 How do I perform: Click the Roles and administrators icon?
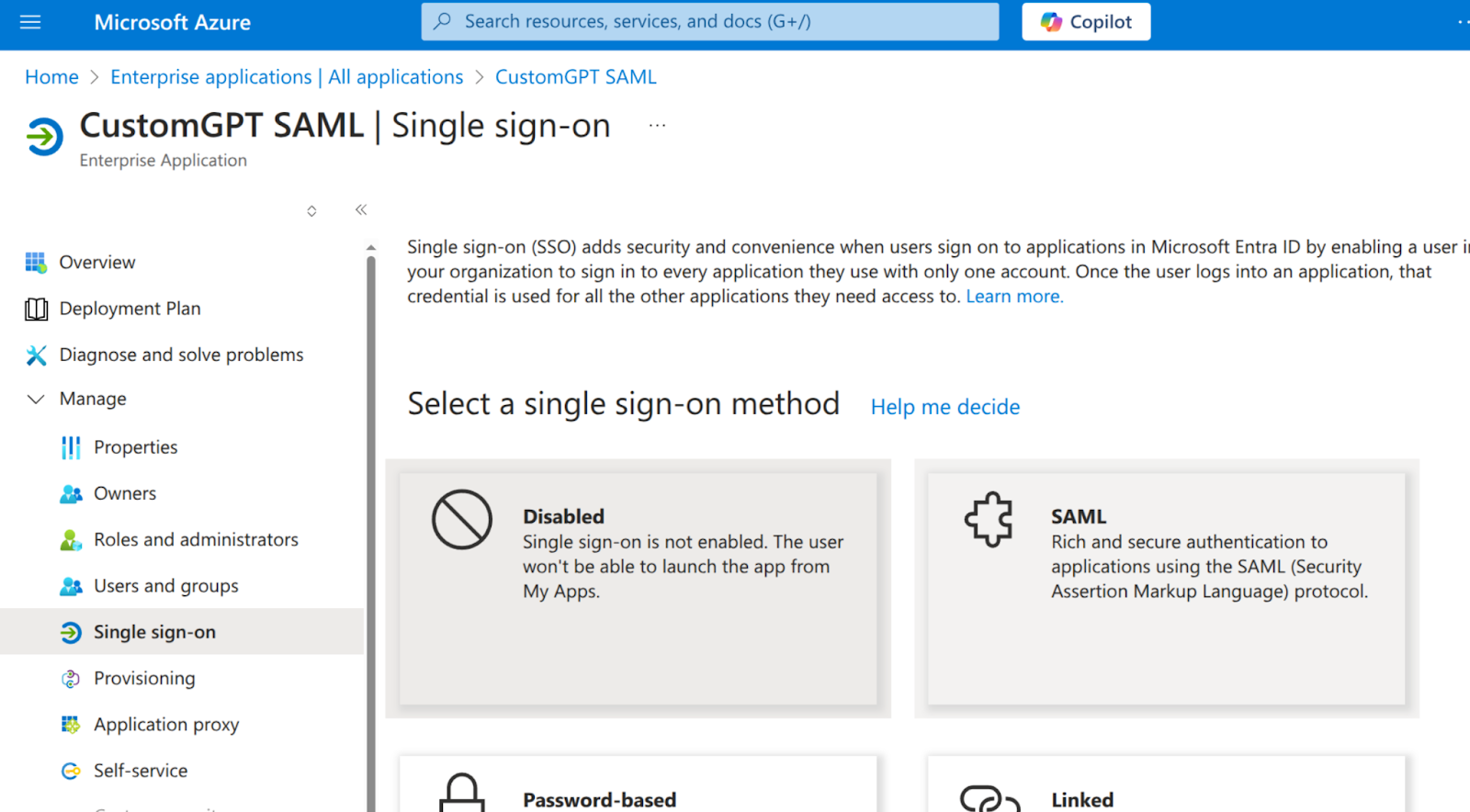click(x=71, y=540)
